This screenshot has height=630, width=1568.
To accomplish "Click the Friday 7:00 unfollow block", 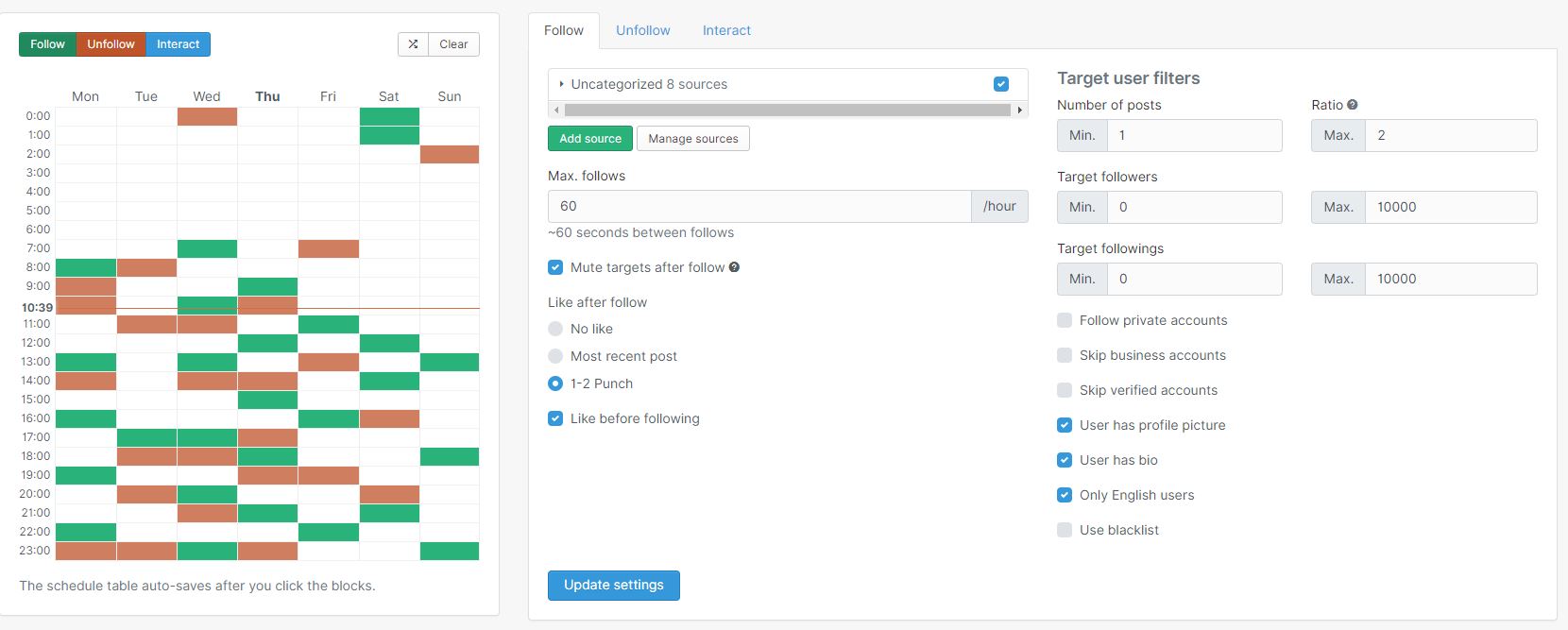I will tap(329, 248).
